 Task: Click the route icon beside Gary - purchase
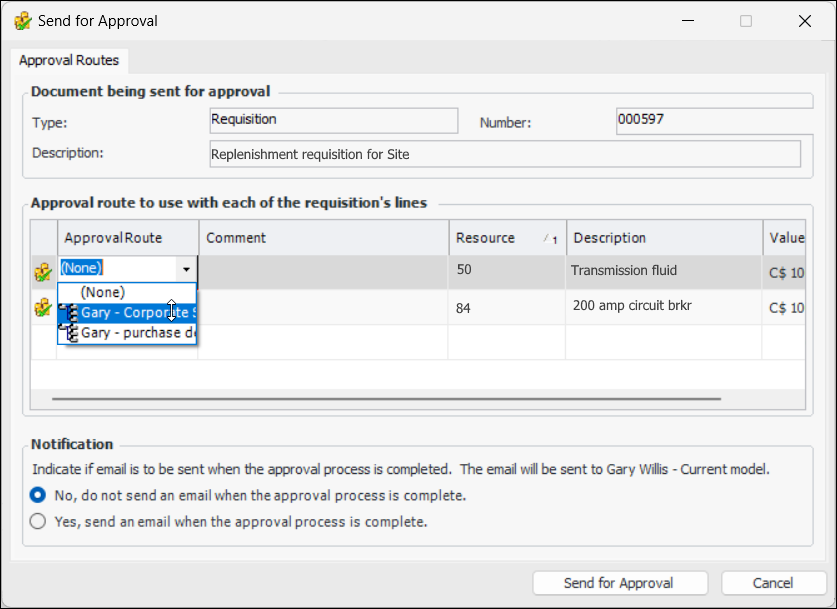click(x=69, y=334)
